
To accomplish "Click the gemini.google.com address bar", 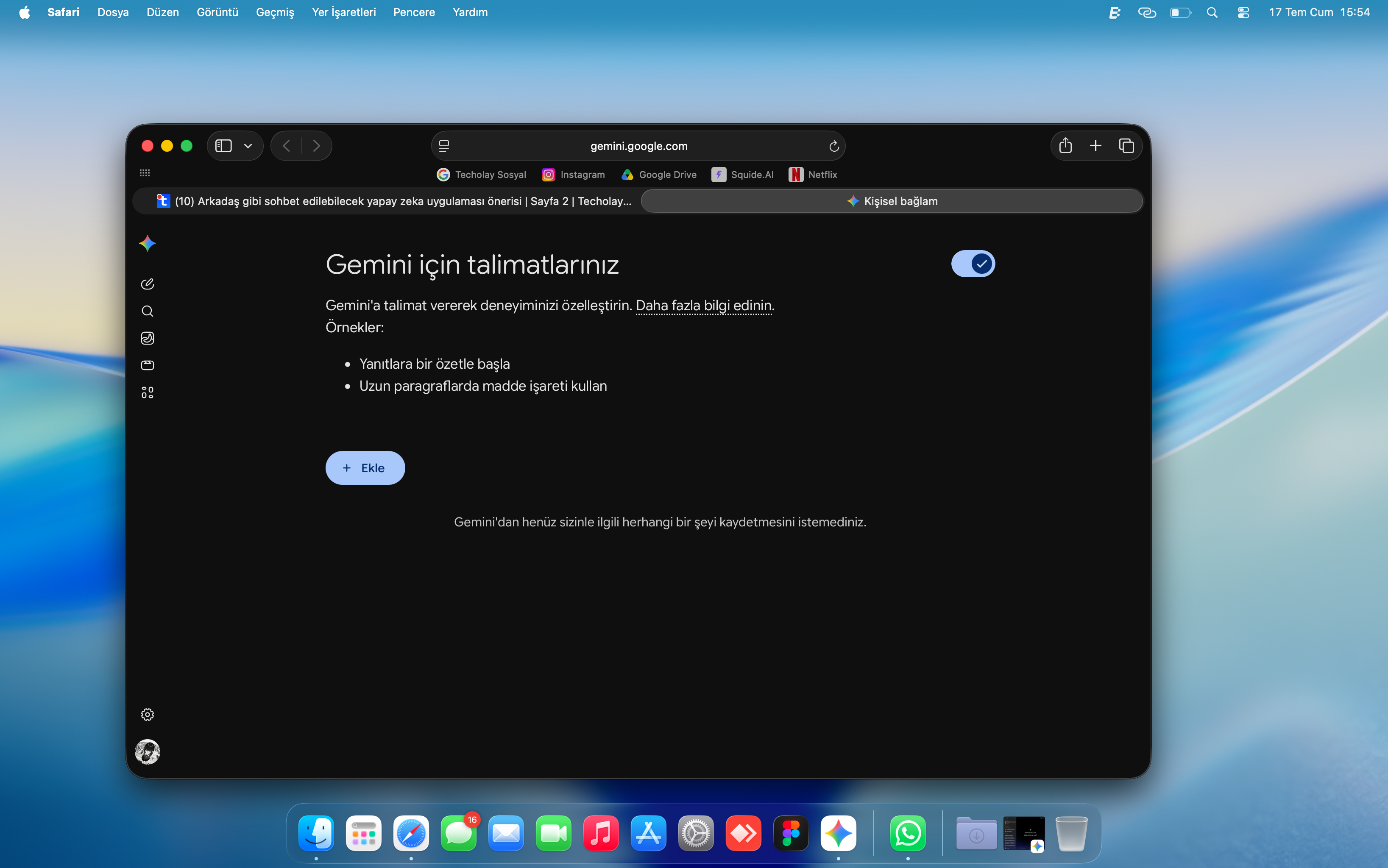I will click(x=638, y=146).
